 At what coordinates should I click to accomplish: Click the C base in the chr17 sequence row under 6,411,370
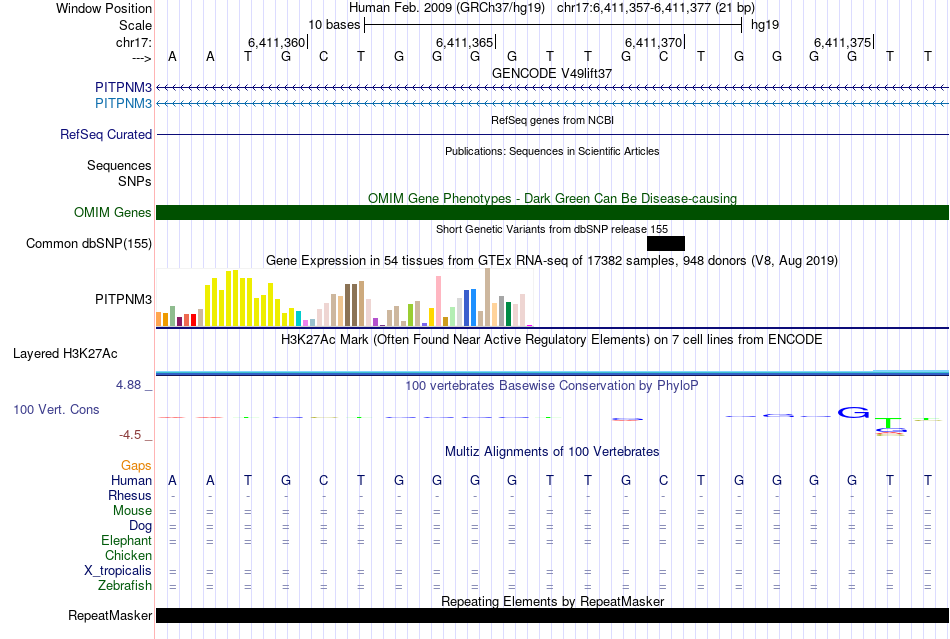click(663, 56)
